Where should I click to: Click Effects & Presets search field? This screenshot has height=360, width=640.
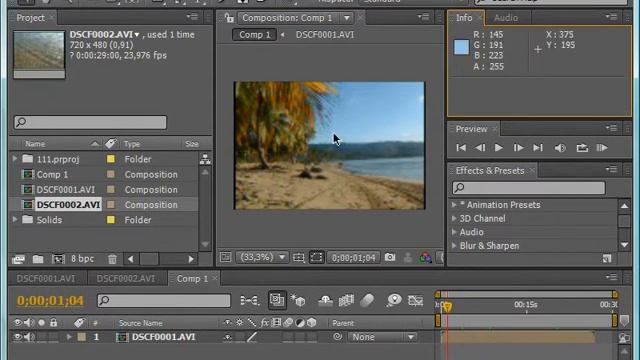click(529, 187)
